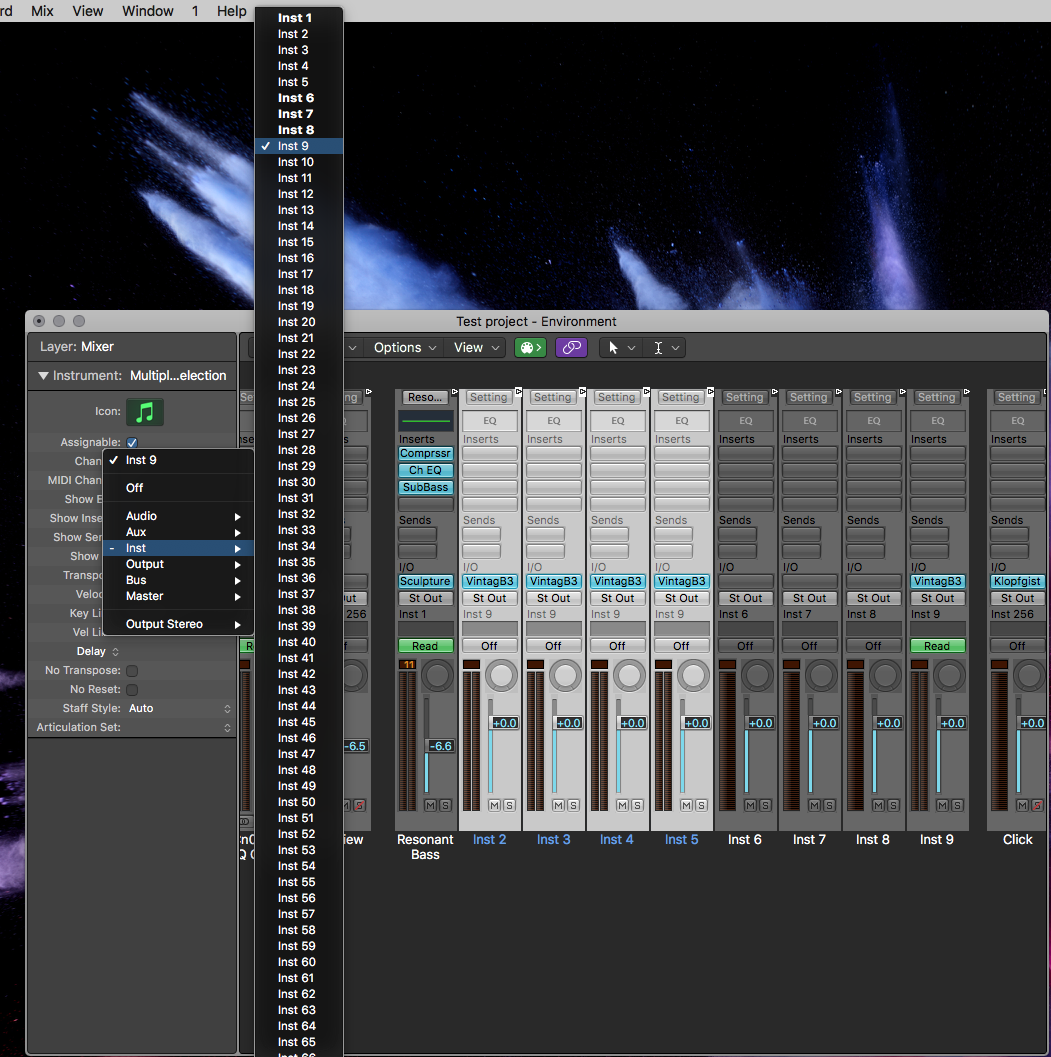Open the Options dropdown in Environment toolbar

click(x=404, y=347)
